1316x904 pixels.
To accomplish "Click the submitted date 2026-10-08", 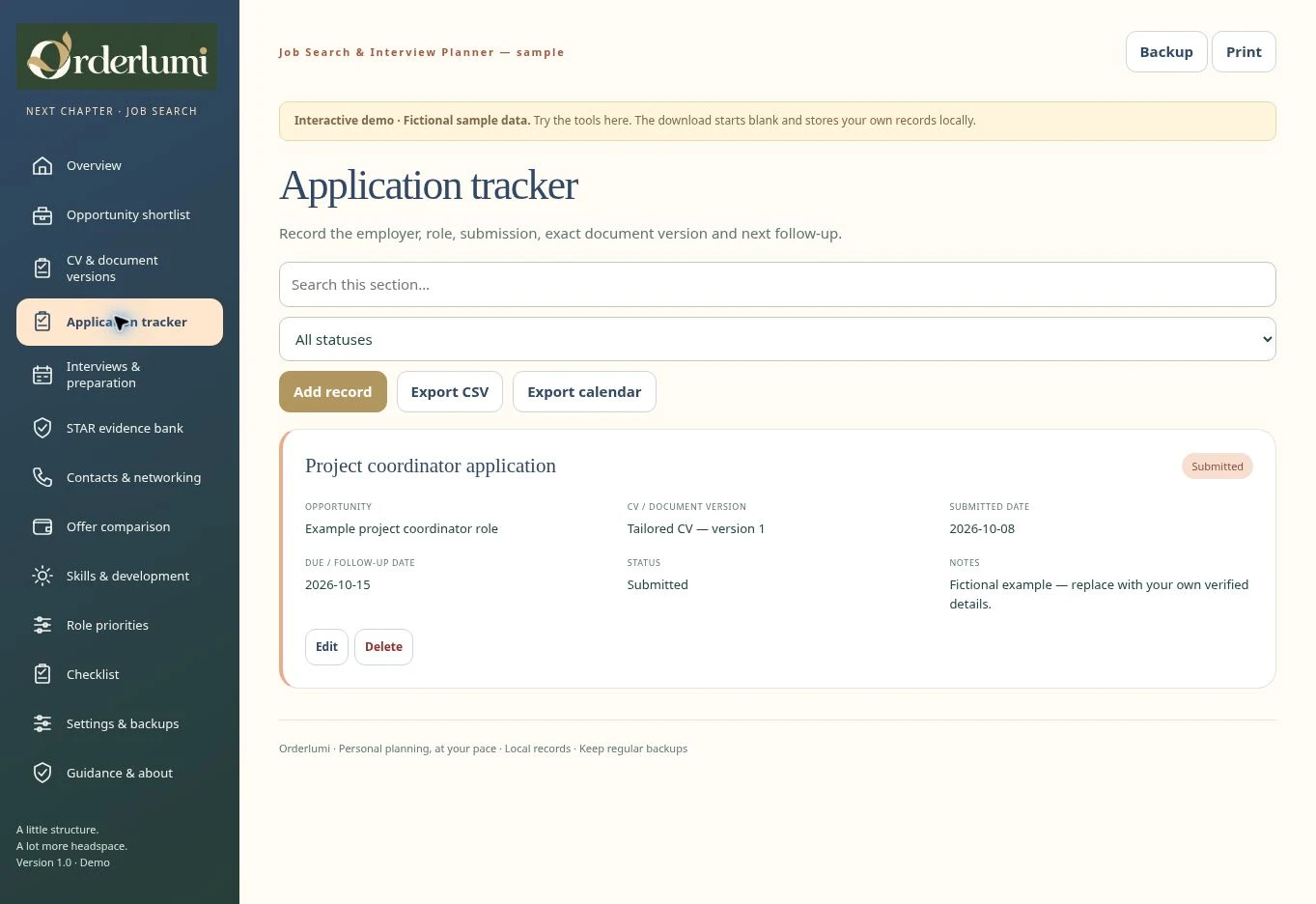I will [982, 529].
